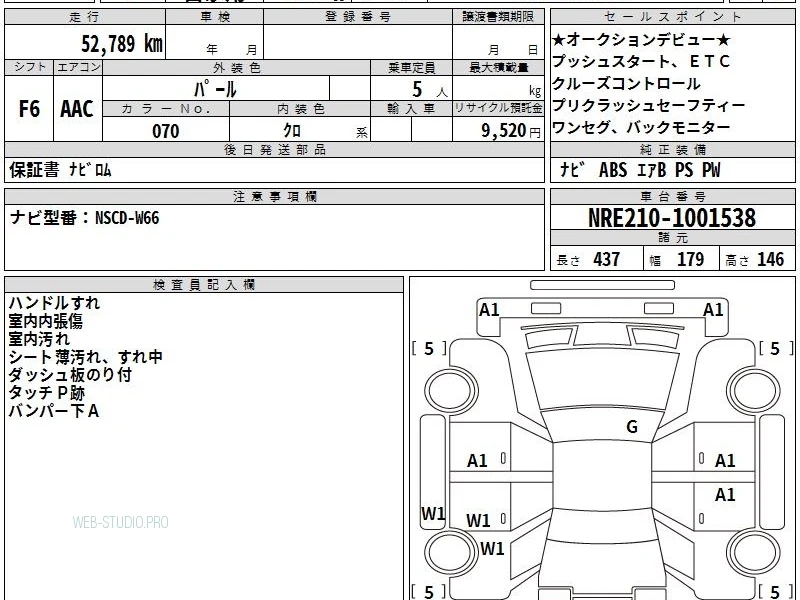800x600 pixels.
Task: Select the プリクラッシュセーフティー line
Action: 648,106
